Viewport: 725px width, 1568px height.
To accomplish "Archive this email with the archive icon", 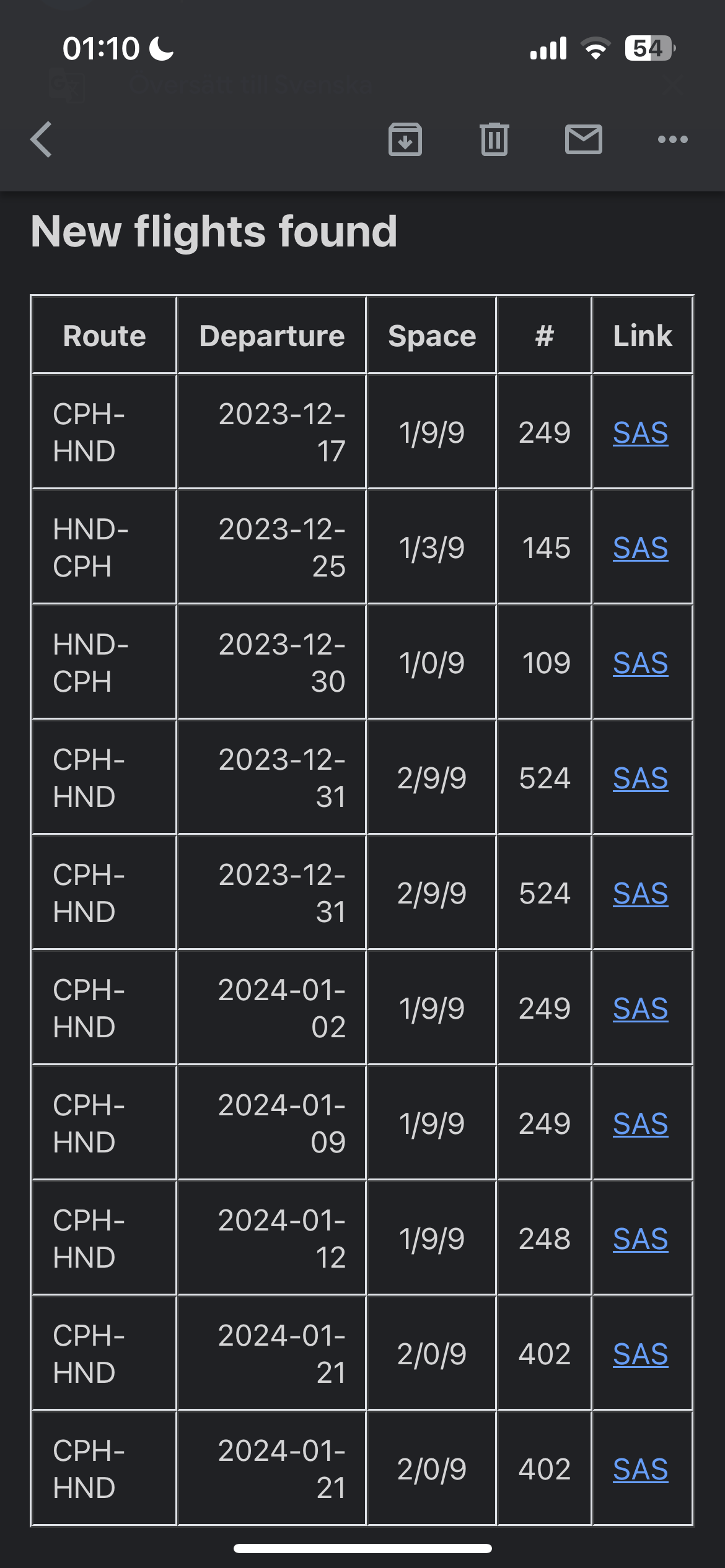I will [x=405, y=139].
